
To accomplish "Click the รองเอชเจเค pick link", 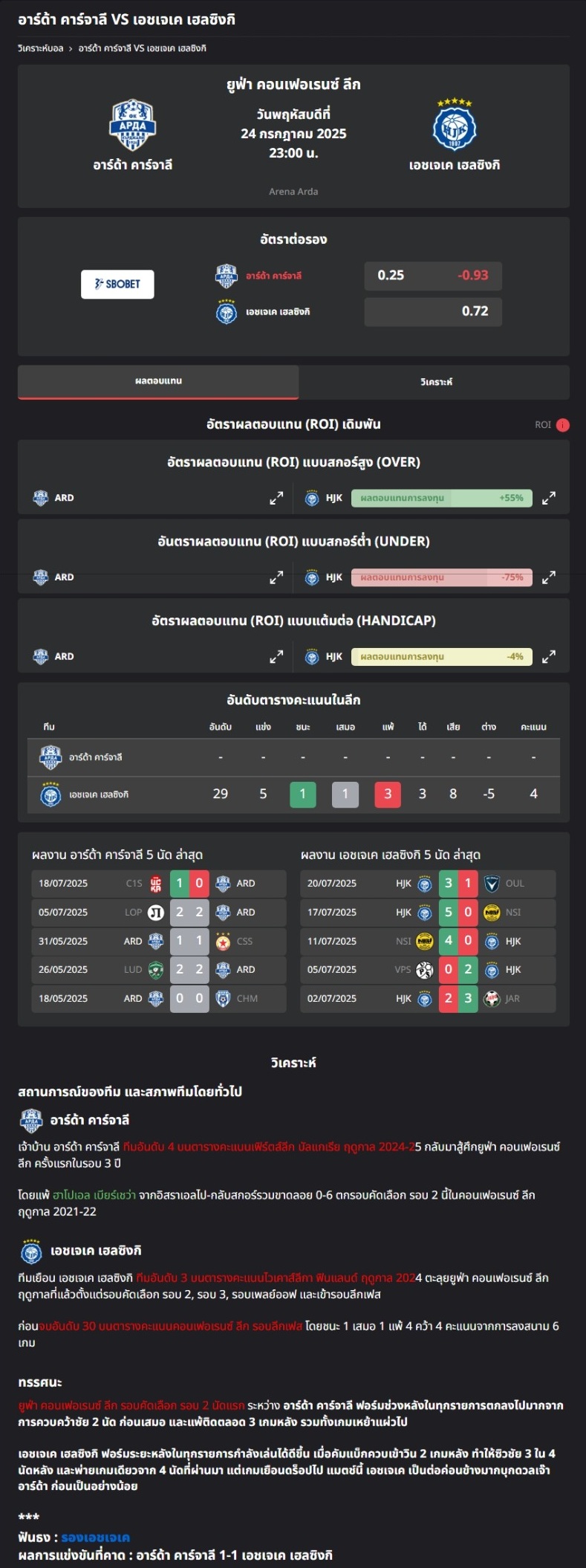I will (95, 1538).
